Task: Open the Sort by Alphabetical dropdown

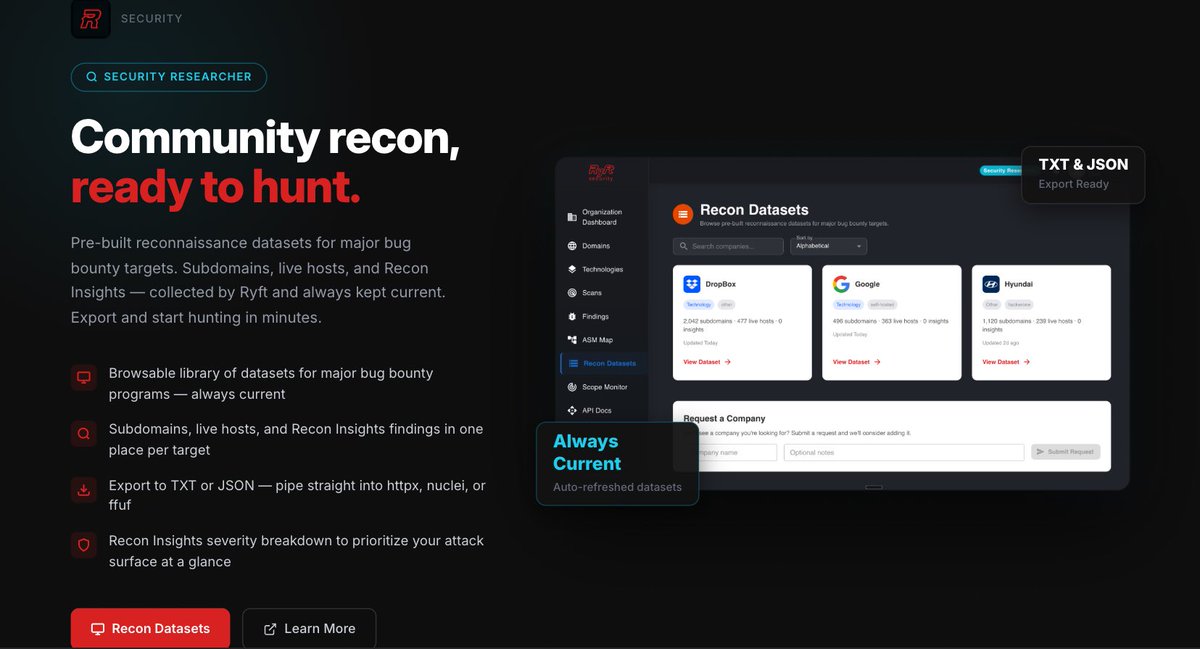Action: pos(829,244)
